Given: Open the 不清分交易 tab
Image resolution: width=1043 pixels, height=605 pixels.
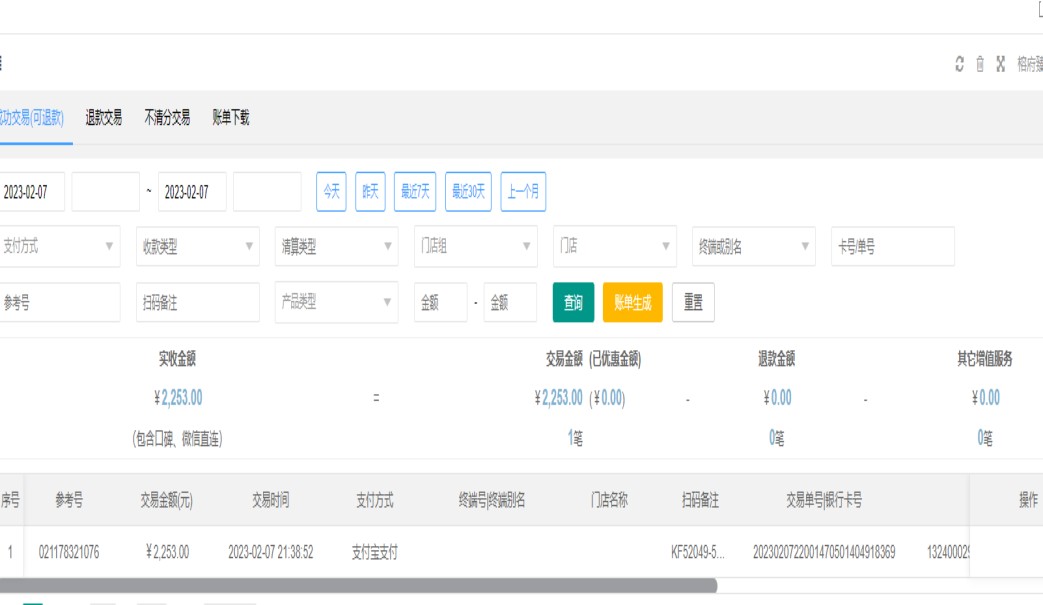Looking at the screenshot, I should point(167,118).
